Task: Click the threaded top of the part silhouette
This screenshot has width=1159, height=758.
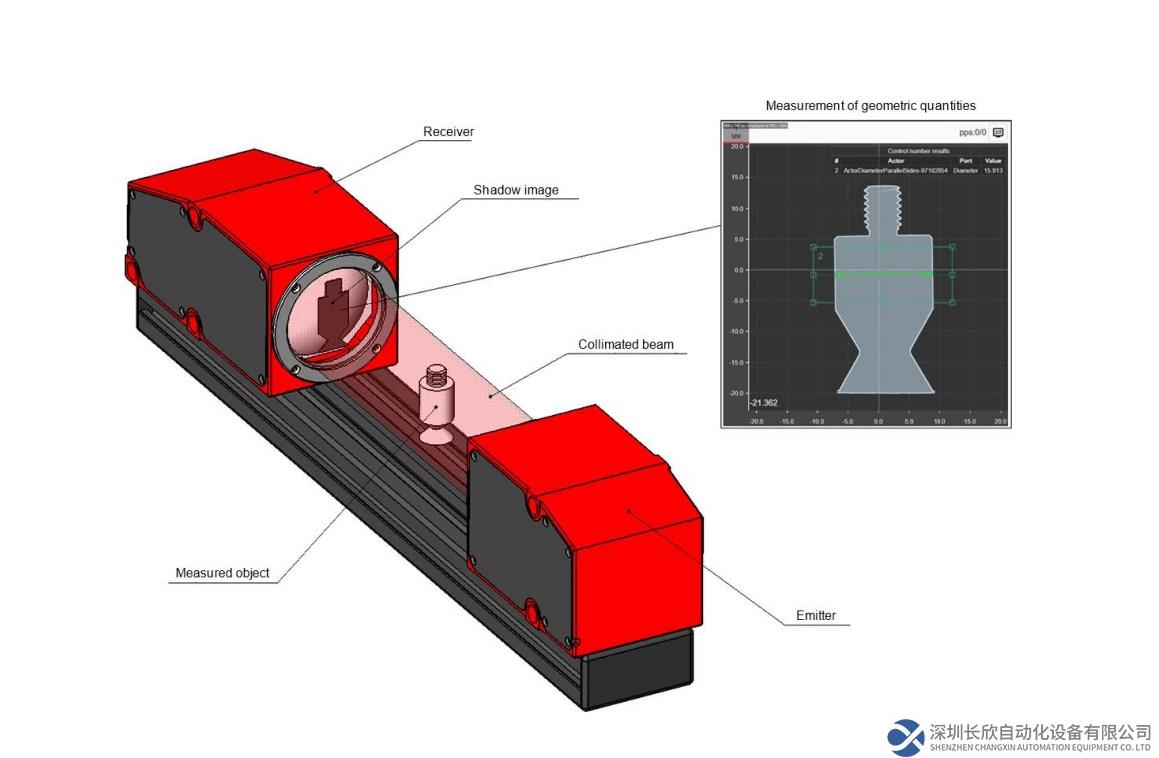Action: (x=883, y=210)
